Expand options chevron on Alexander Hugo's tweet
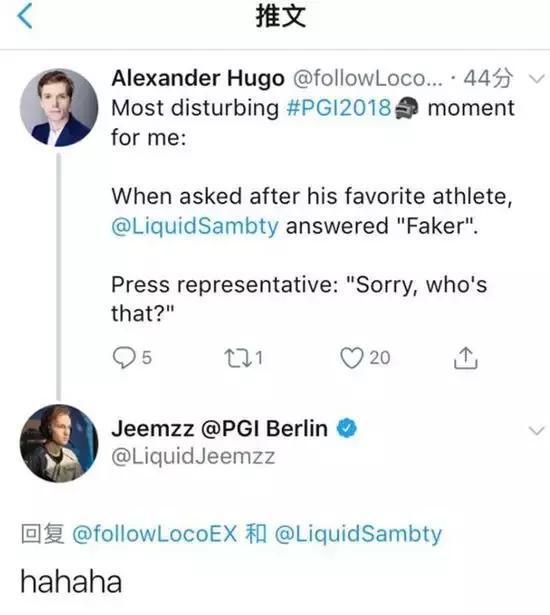550x615 pixels. click(536, 79)
